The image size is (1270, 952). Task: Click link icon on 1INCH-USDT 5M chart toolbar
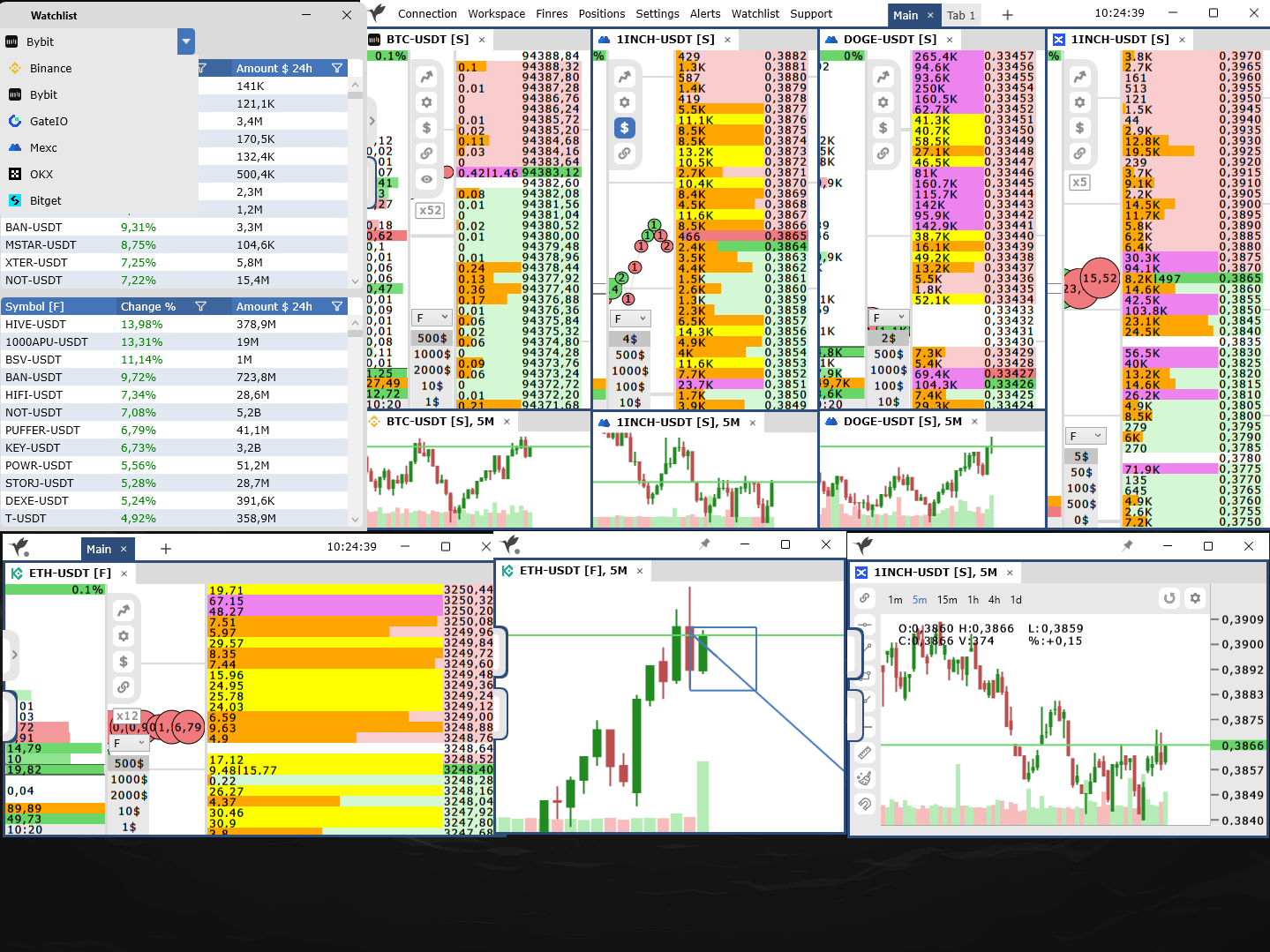pyautogui.click(x=865, y=598)
